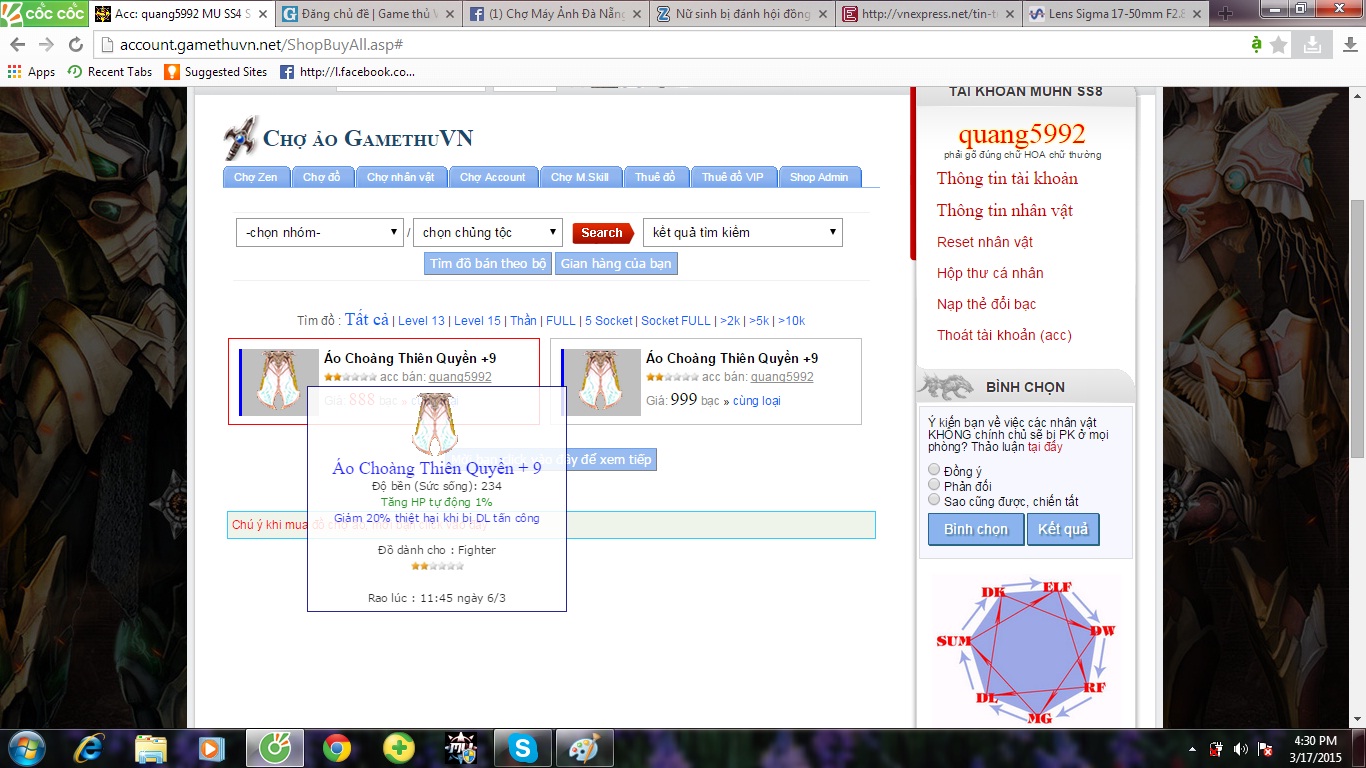Screen dimensions: 1366x768
Task: Open a new browser tab
Action: coord(1225,14)
